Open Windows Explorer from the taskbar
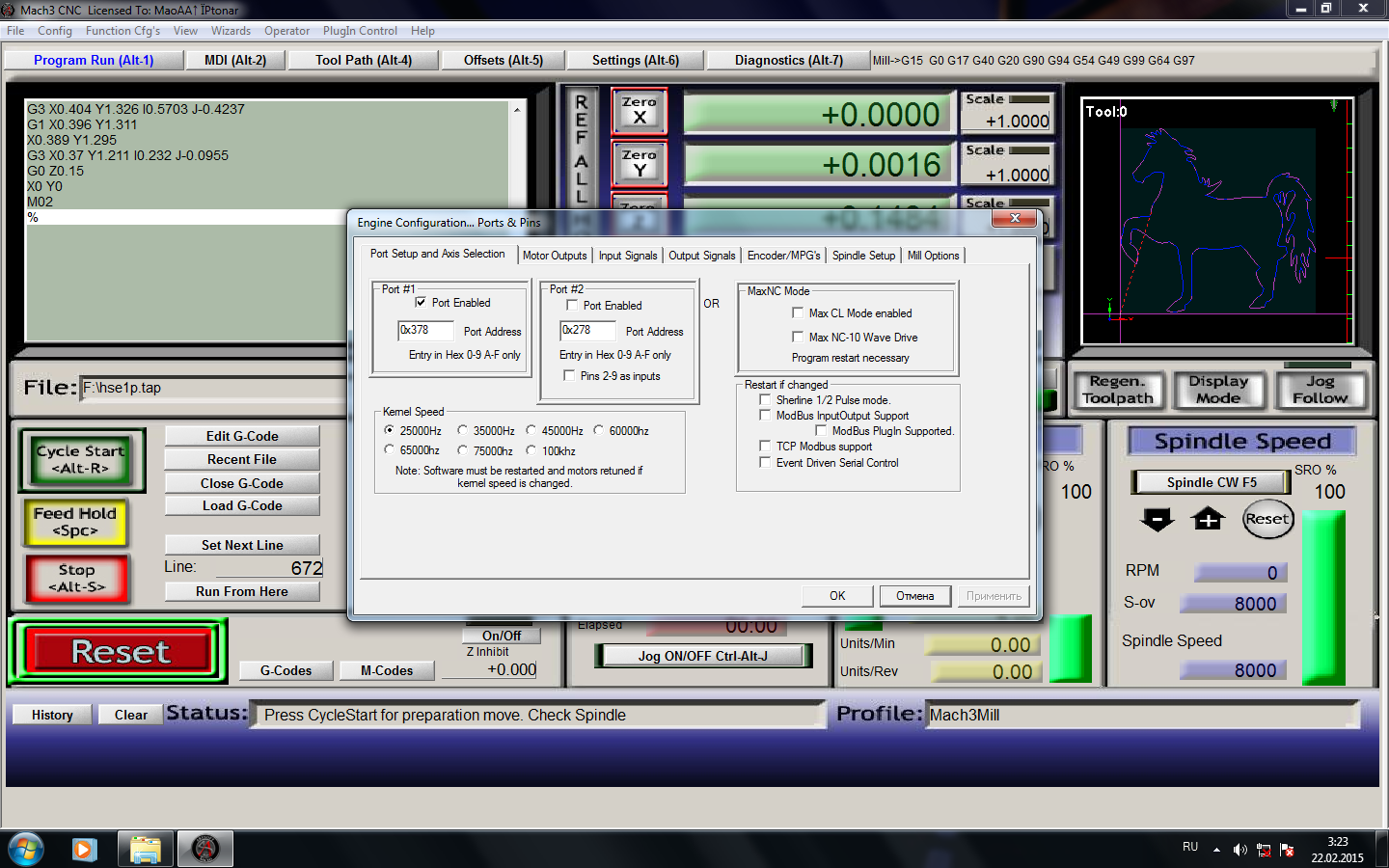The image size is (1389, 868). coord(146,849)
